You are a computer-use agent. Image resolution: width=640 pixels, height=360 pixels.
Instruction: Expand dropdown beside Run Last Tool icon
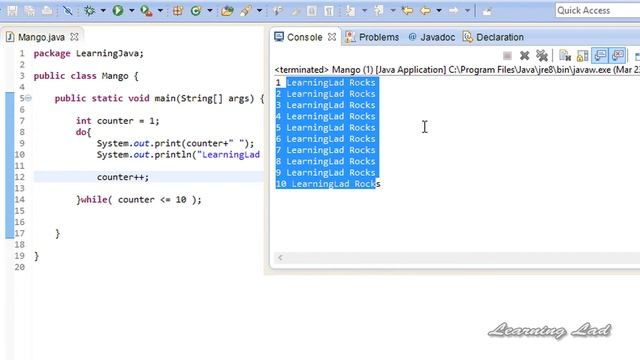(x=160, y=11)
